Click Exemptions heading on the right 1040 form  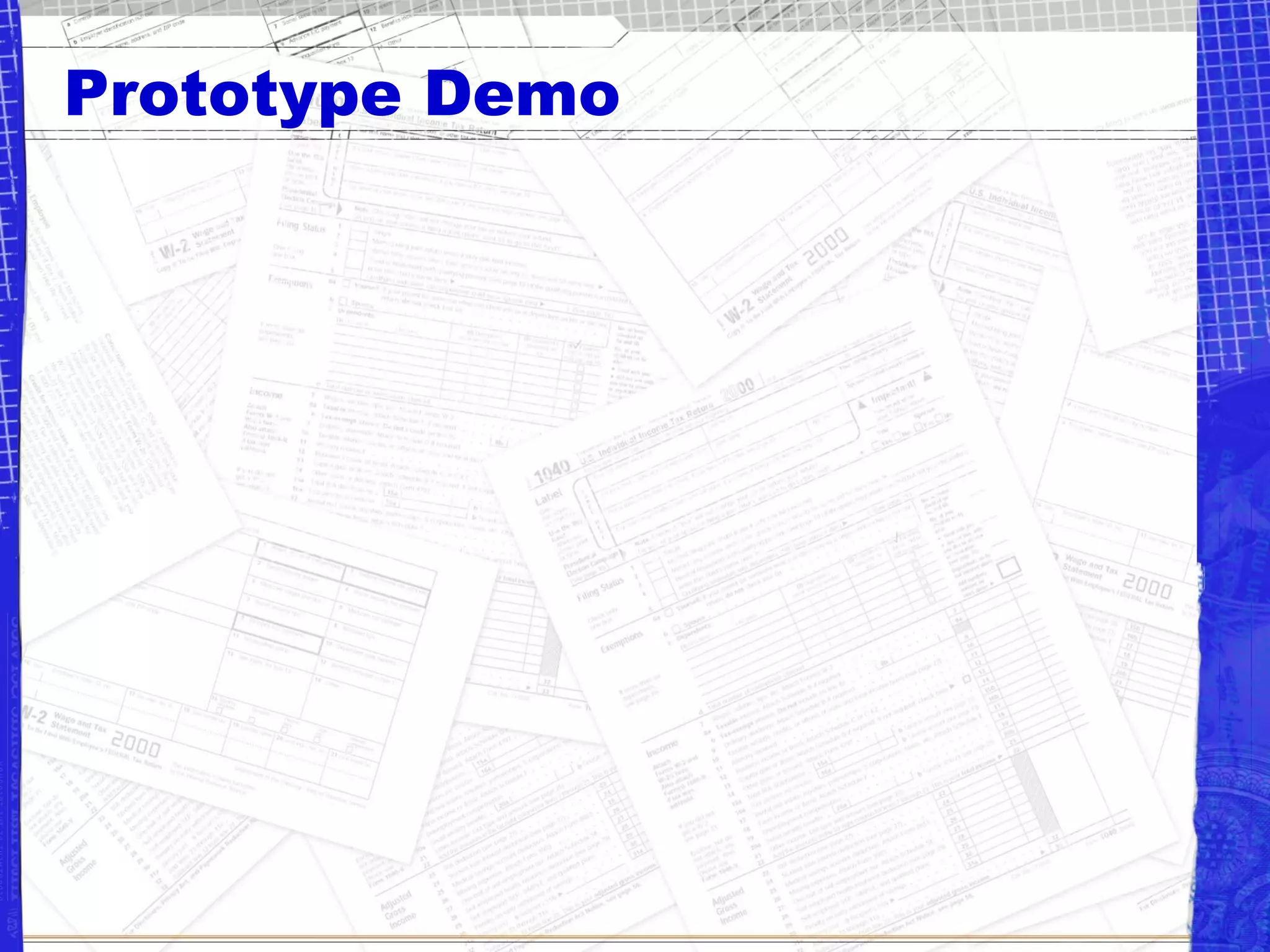pos(622,641)
